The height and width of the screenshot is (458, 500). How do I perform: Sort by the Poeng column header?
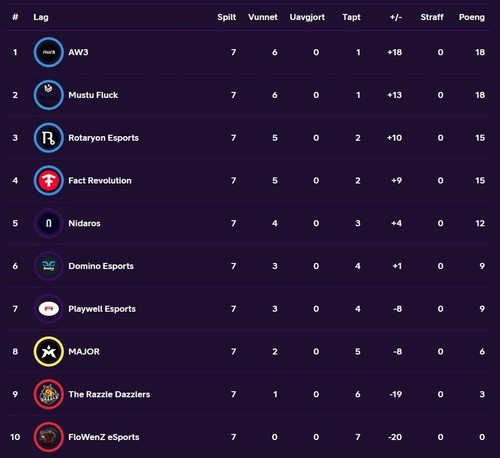(x=472, y=17)
